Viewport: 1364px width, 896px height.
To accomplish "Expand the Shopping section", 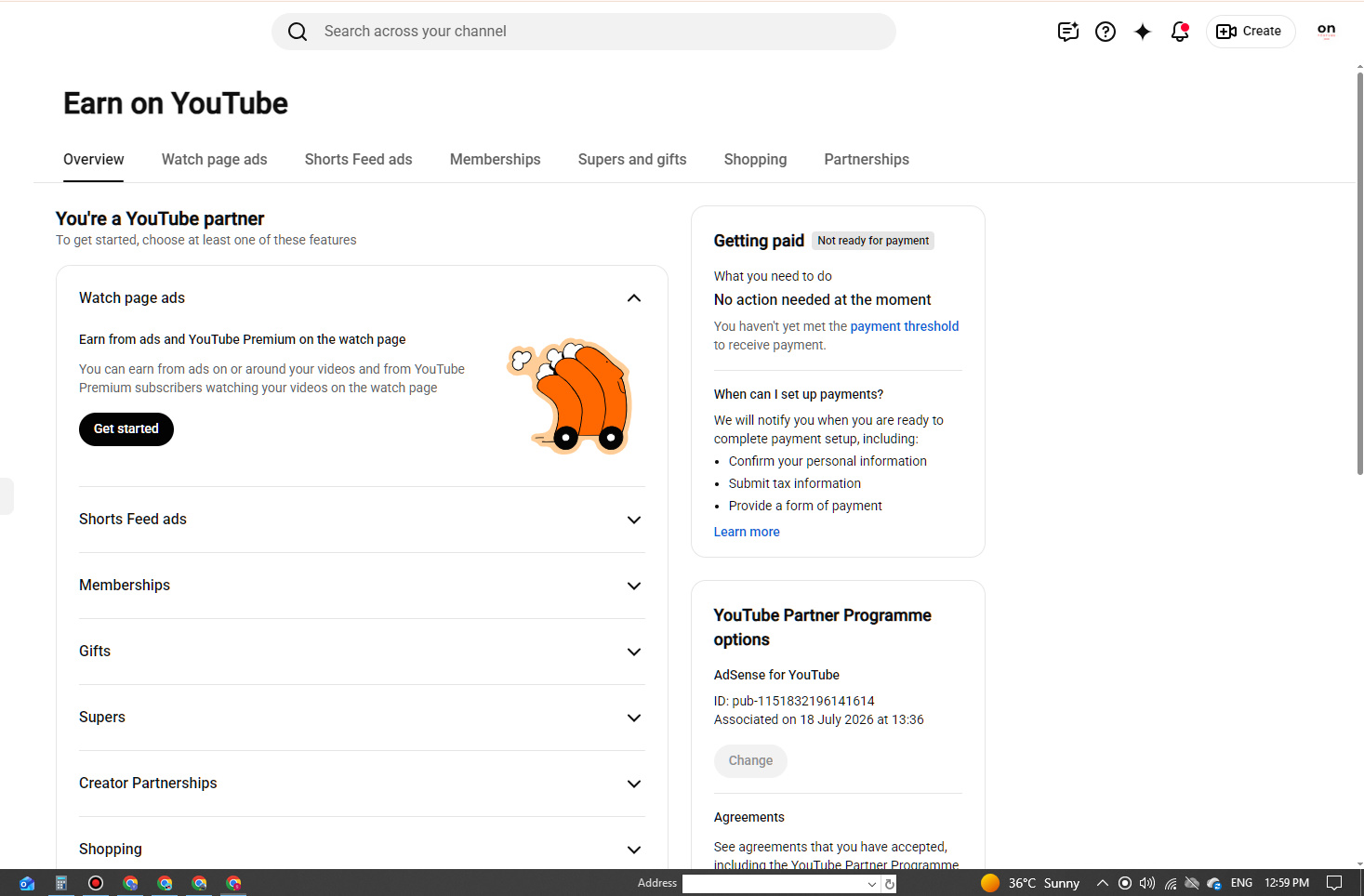I will click(x=634, y=850).
